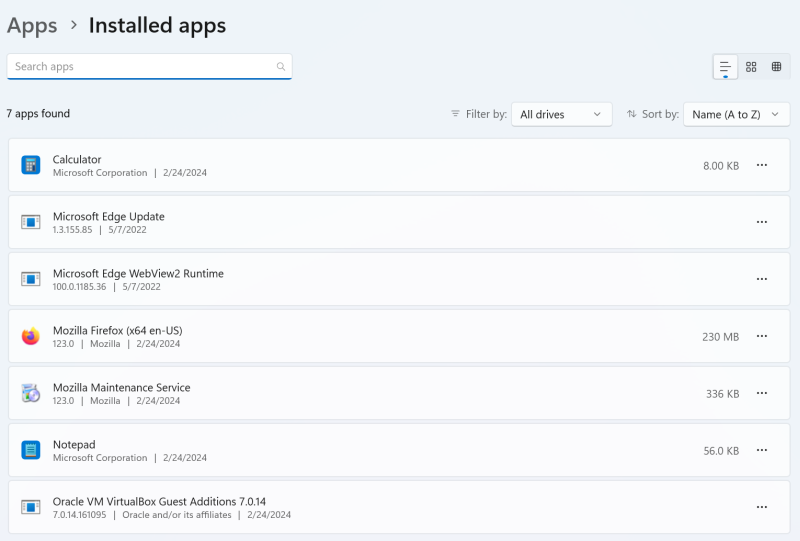The image size is (800, 541).
Task: Click the 336 KB size value
Action: click(x=722, y=394)
